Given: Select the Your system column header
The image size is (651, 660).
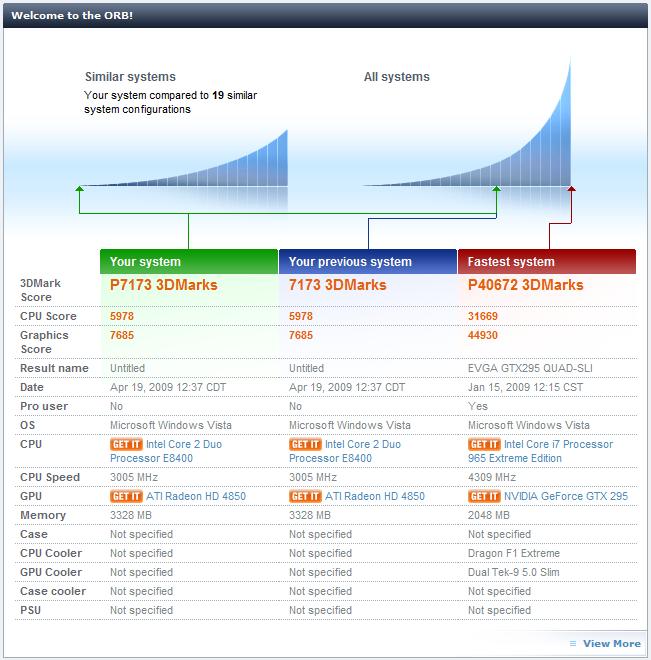Looking at the screenshot, I should pos(189,261).
